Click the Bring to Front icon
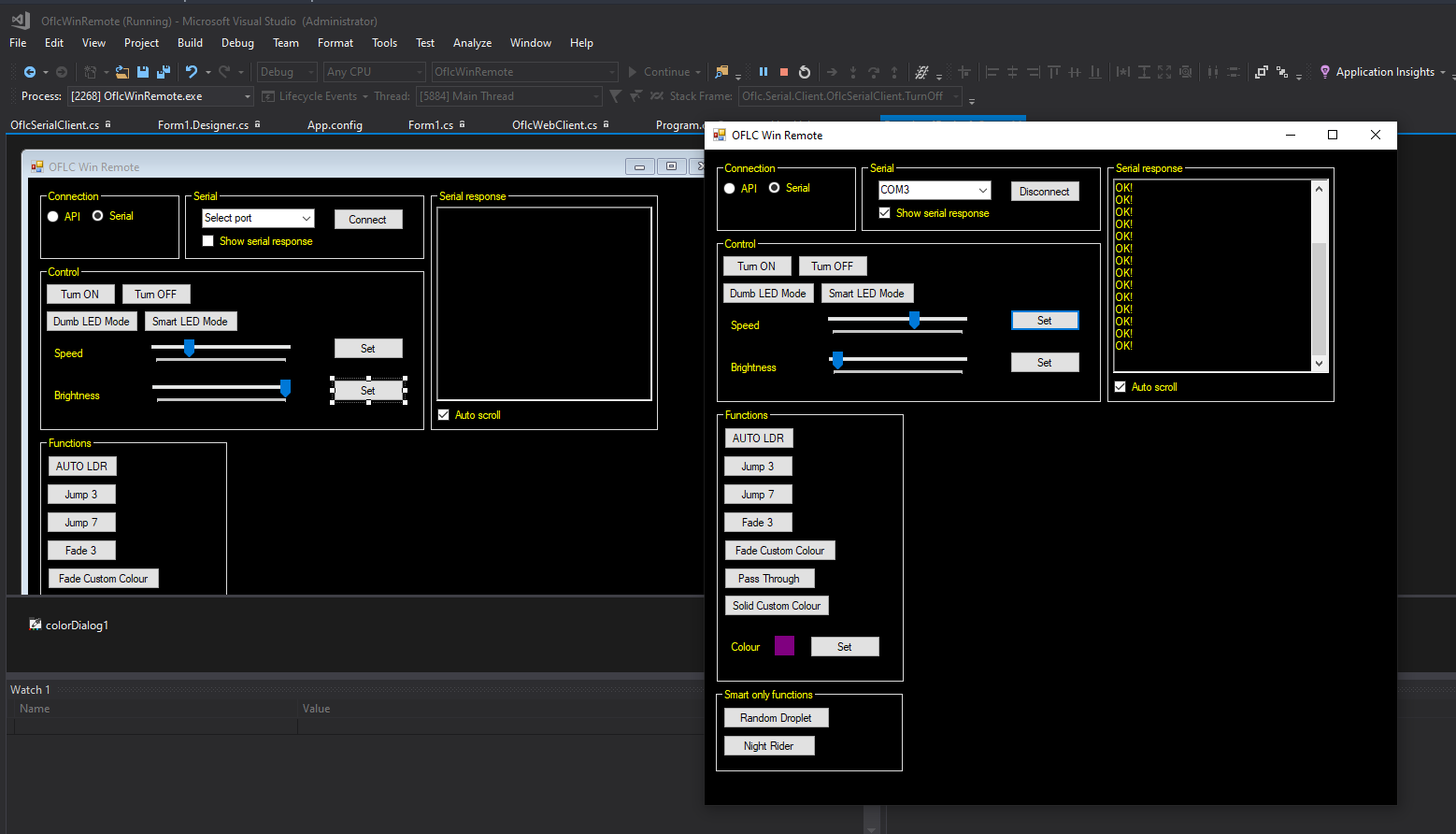The height and width of the screenshot is (834, 1456). tap(1262, 72)
